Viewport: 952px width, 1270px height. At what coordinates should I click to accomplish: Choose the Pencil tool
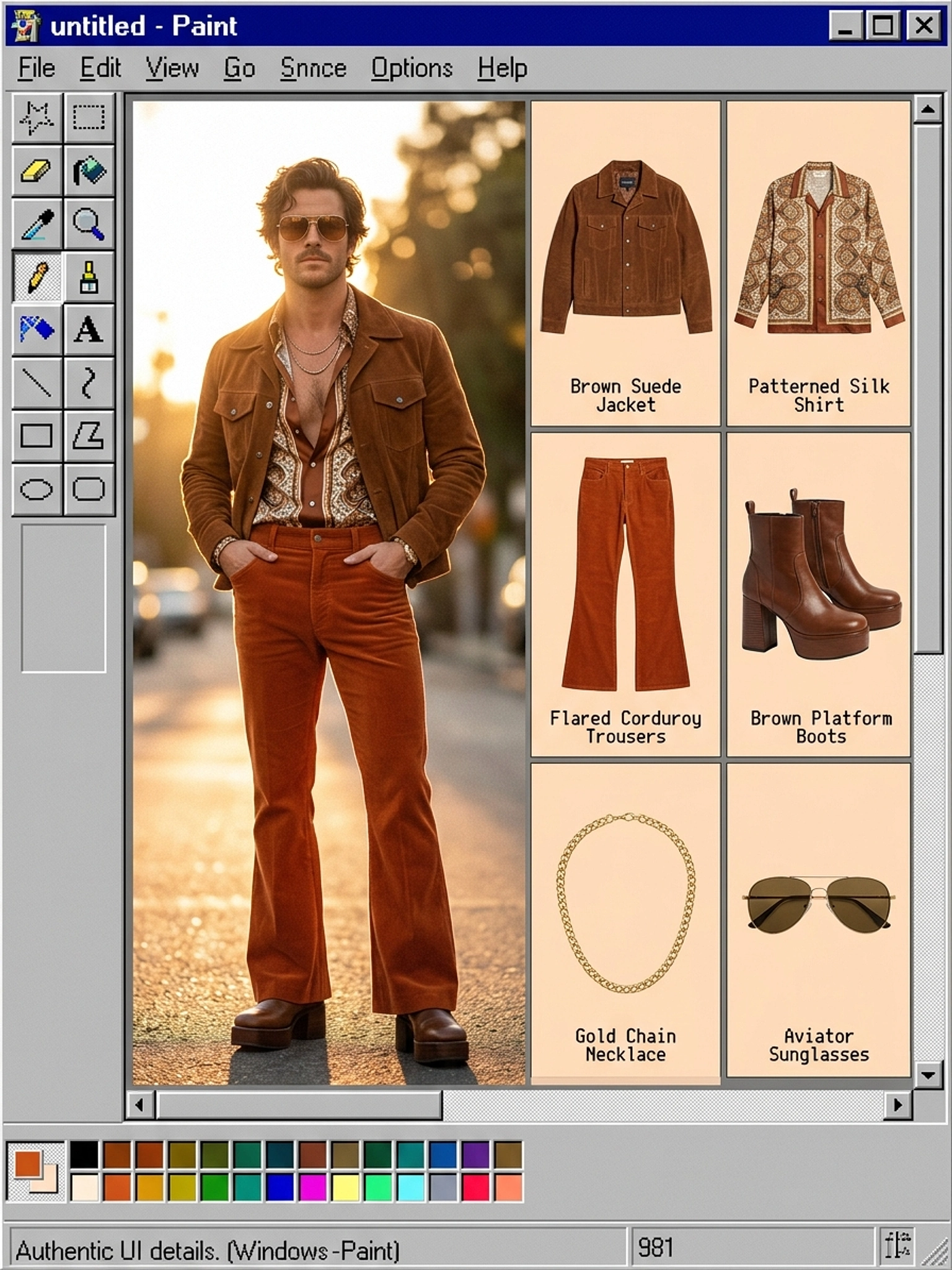point(37,277)
